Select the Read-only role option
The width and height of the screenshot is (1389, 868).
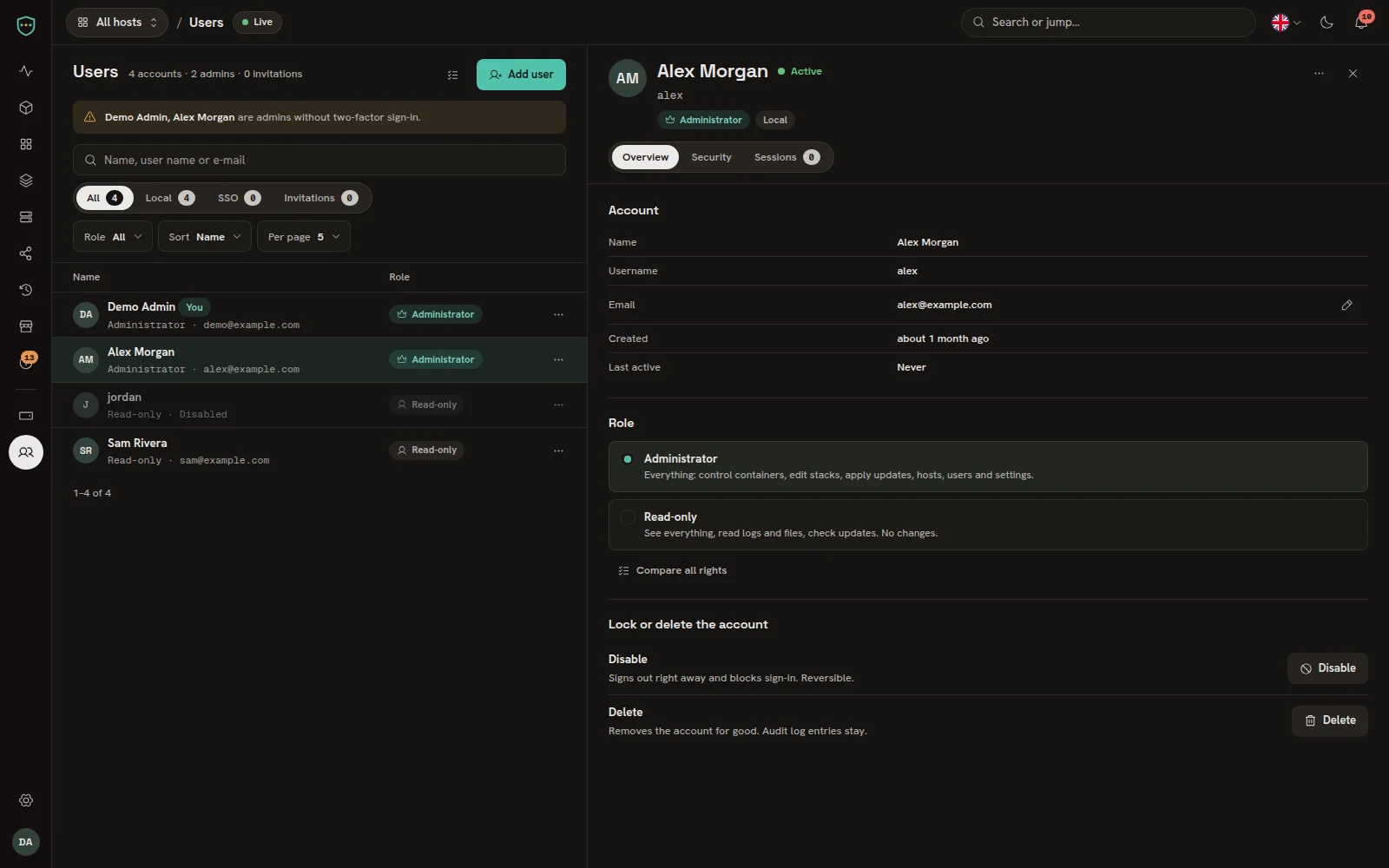[x=988, y=524]
